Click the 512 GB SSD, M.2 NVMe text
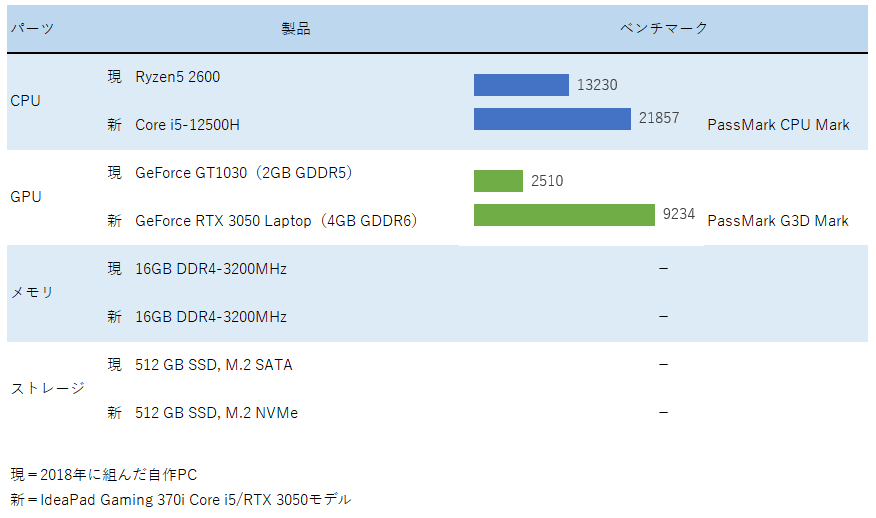The height and width of the screenshot is (518, 876). (216, 413)
